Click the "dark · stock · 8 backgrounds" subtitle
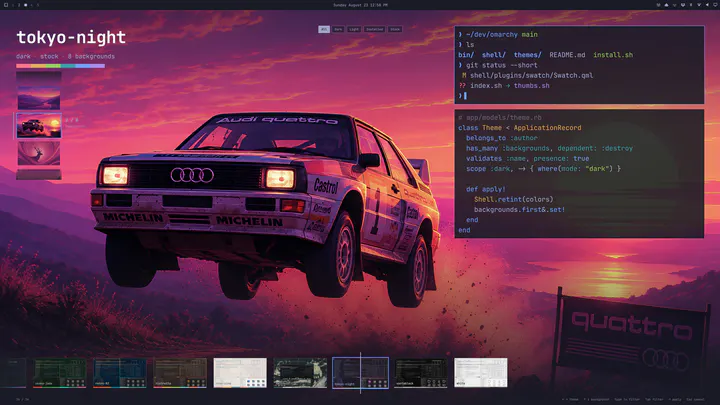Image resolution: width=720 pixels, height=405 pixels. coord(65,56)
